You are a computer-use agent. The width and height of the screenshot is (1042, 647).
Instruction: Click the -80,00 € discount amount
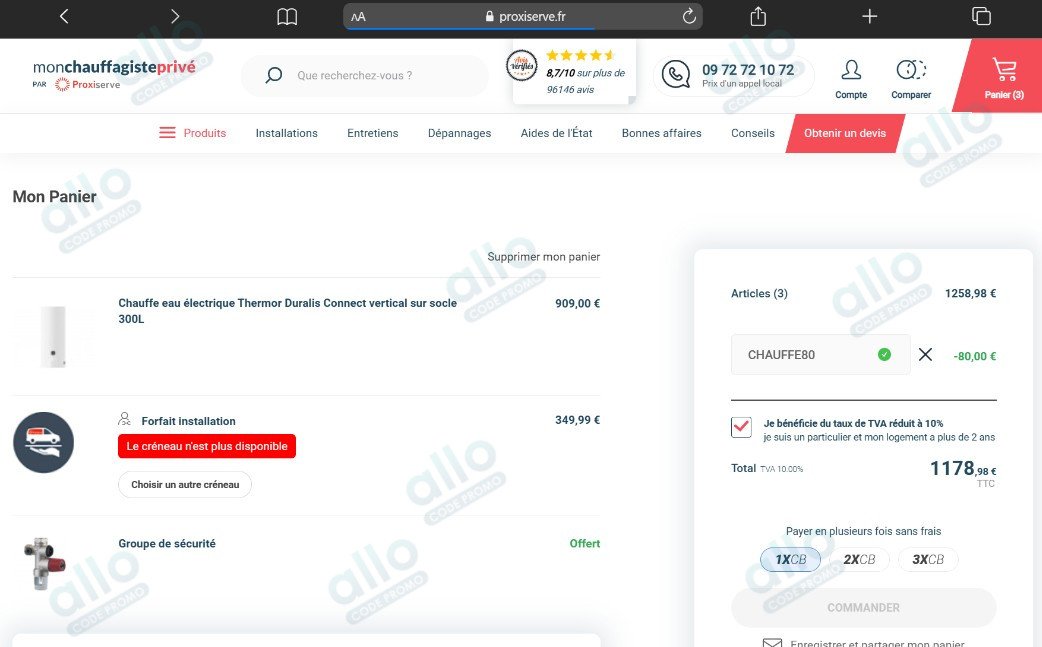click(x=974, y=356)
